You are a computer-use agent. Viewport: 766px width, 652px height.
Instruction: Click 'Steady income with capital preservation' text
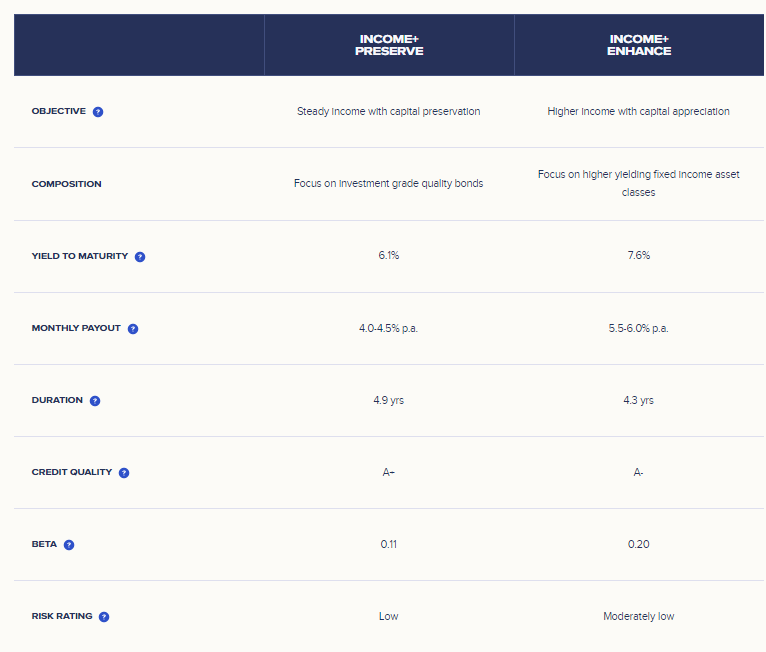click(x=388, y=111)
